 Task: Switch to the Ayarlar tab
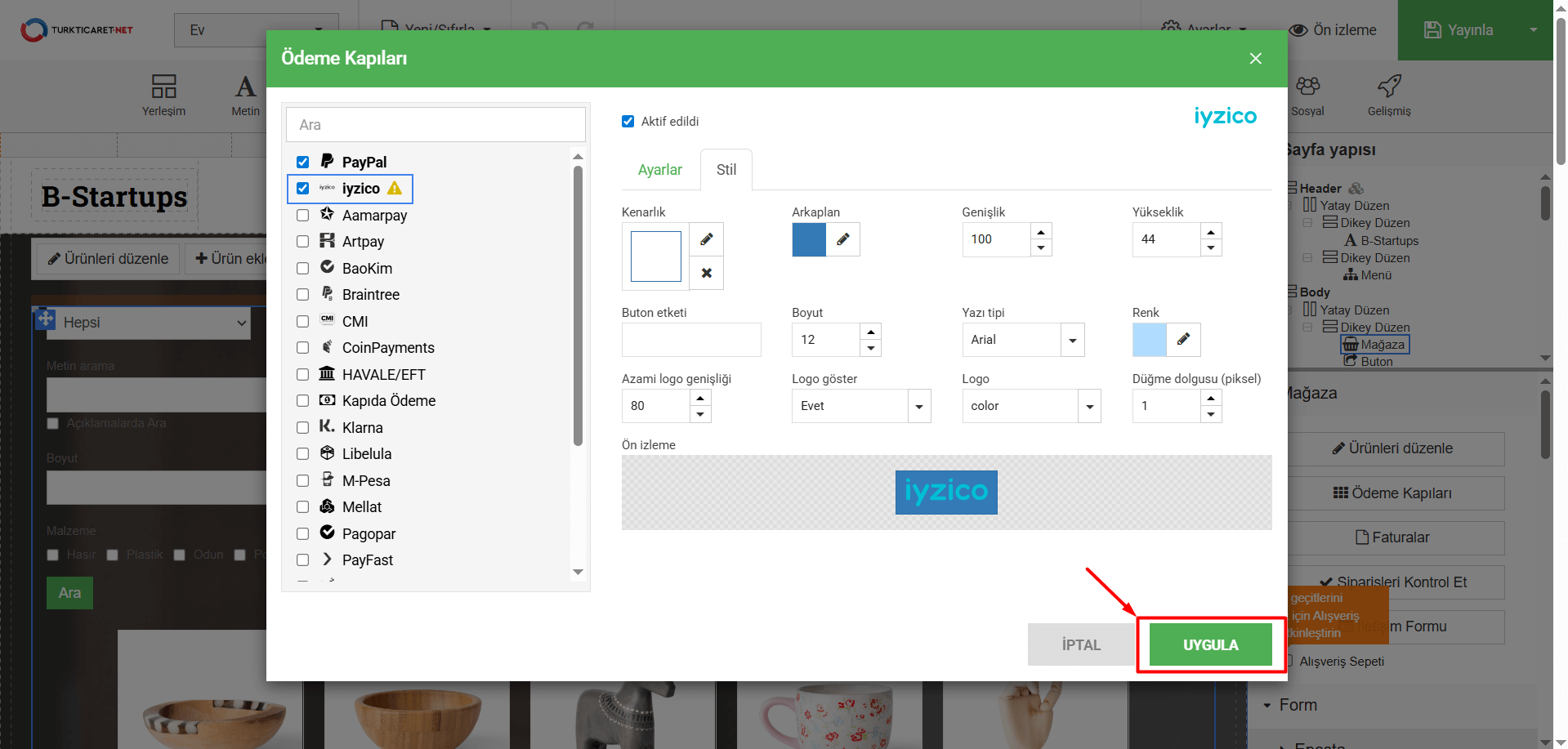click(x=659, y=170)
